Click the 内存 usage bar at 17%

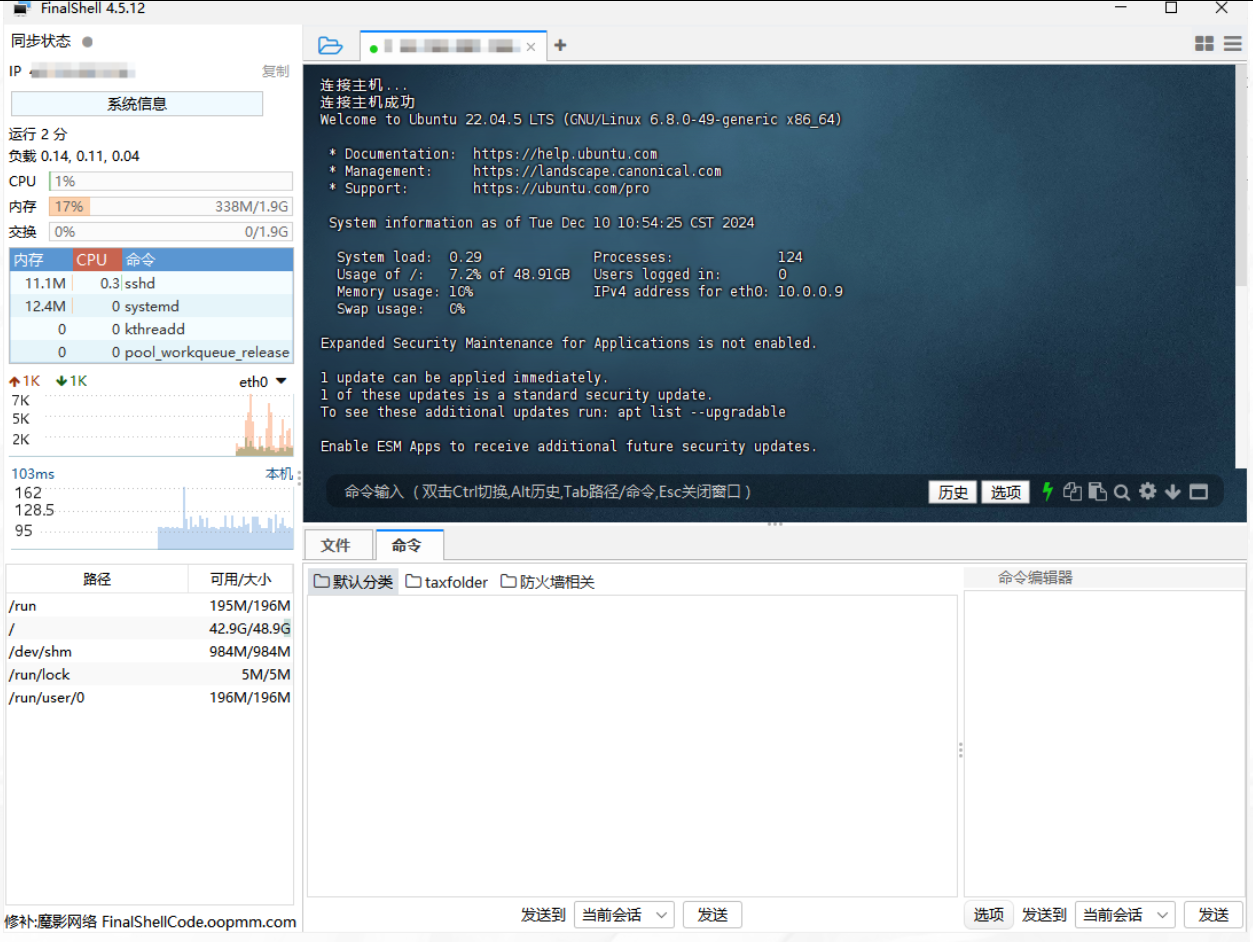pyautogui.click(x=170, y=206)
